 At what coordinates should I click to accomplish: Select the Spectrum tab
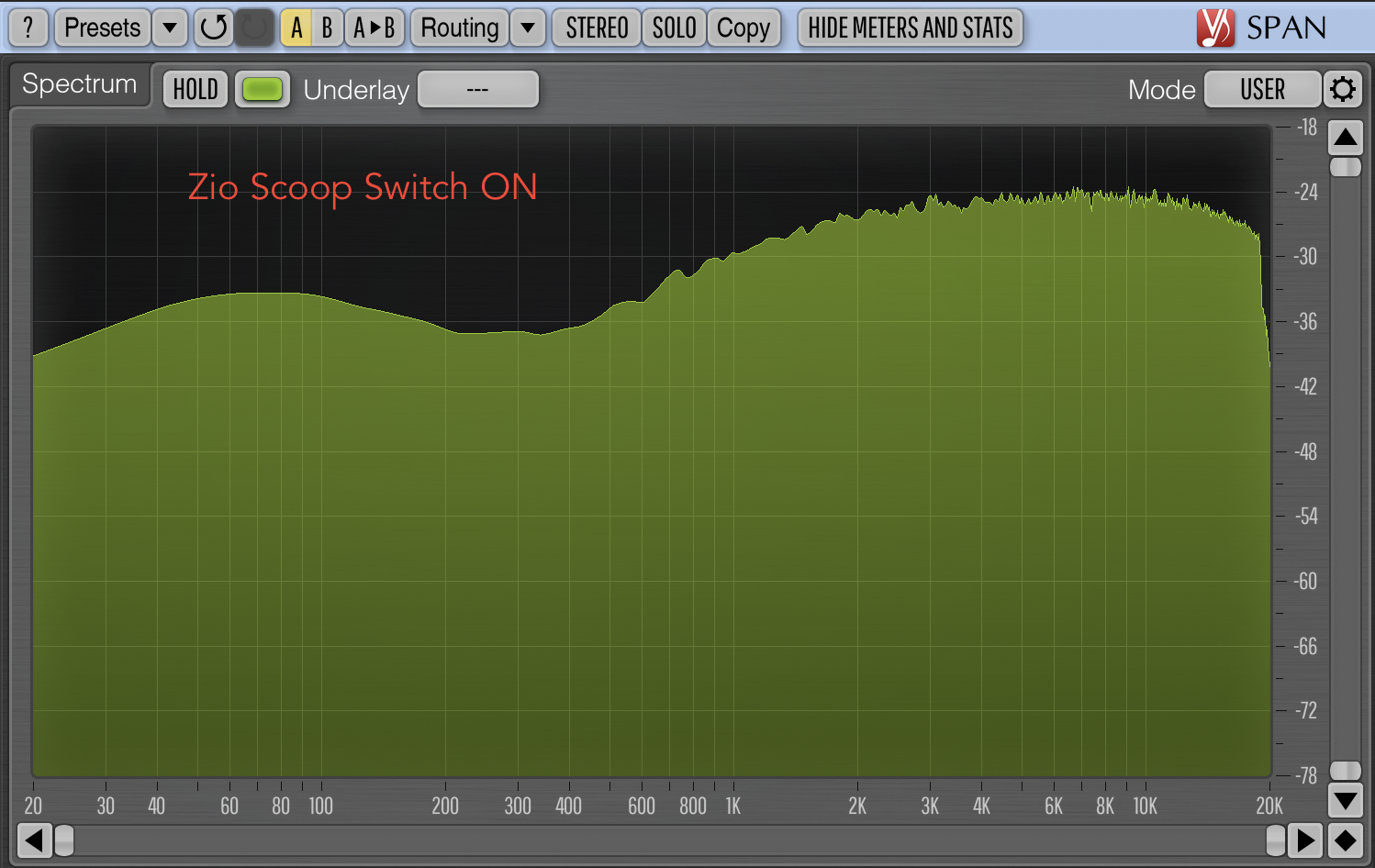80,84
